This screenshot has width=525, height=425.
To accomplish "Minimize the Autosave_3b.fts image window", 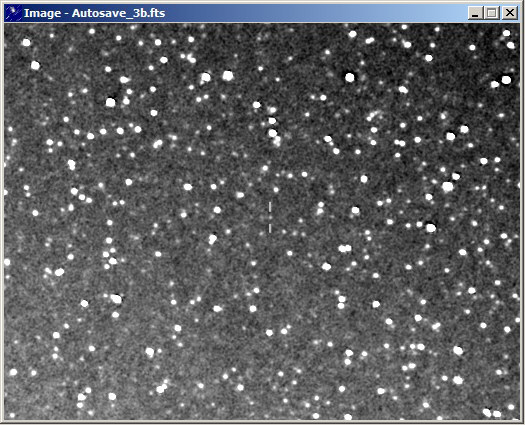I will point(475,13).
